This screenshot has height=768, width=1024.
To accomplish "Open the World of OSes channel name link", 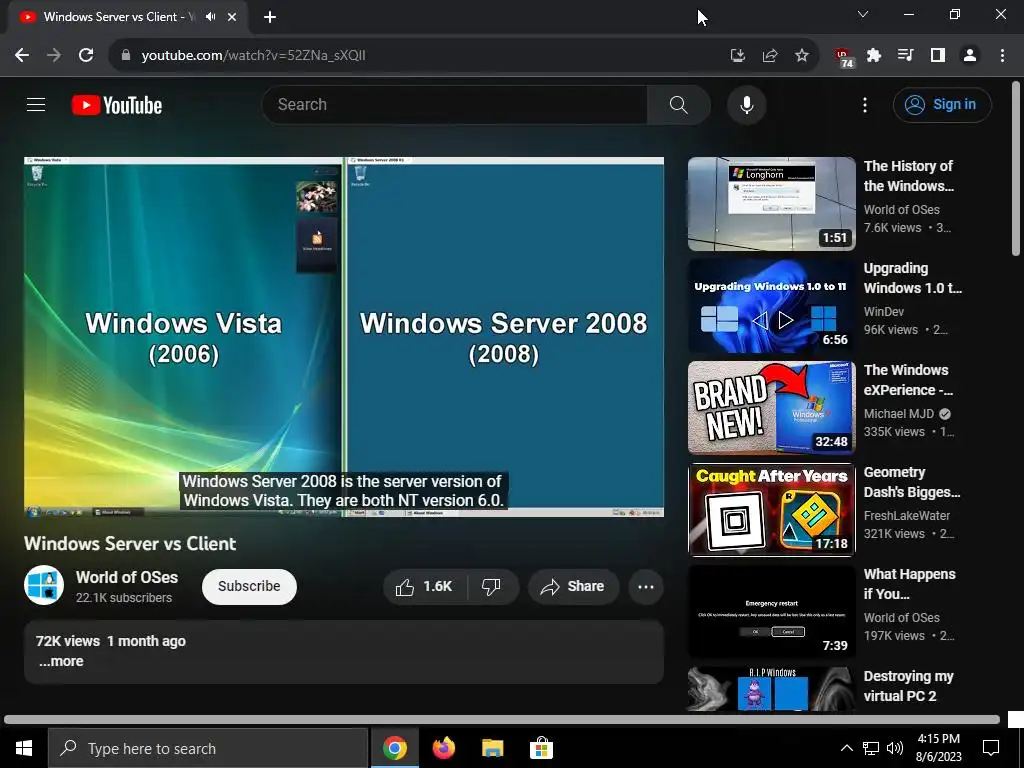I will 127,577.
